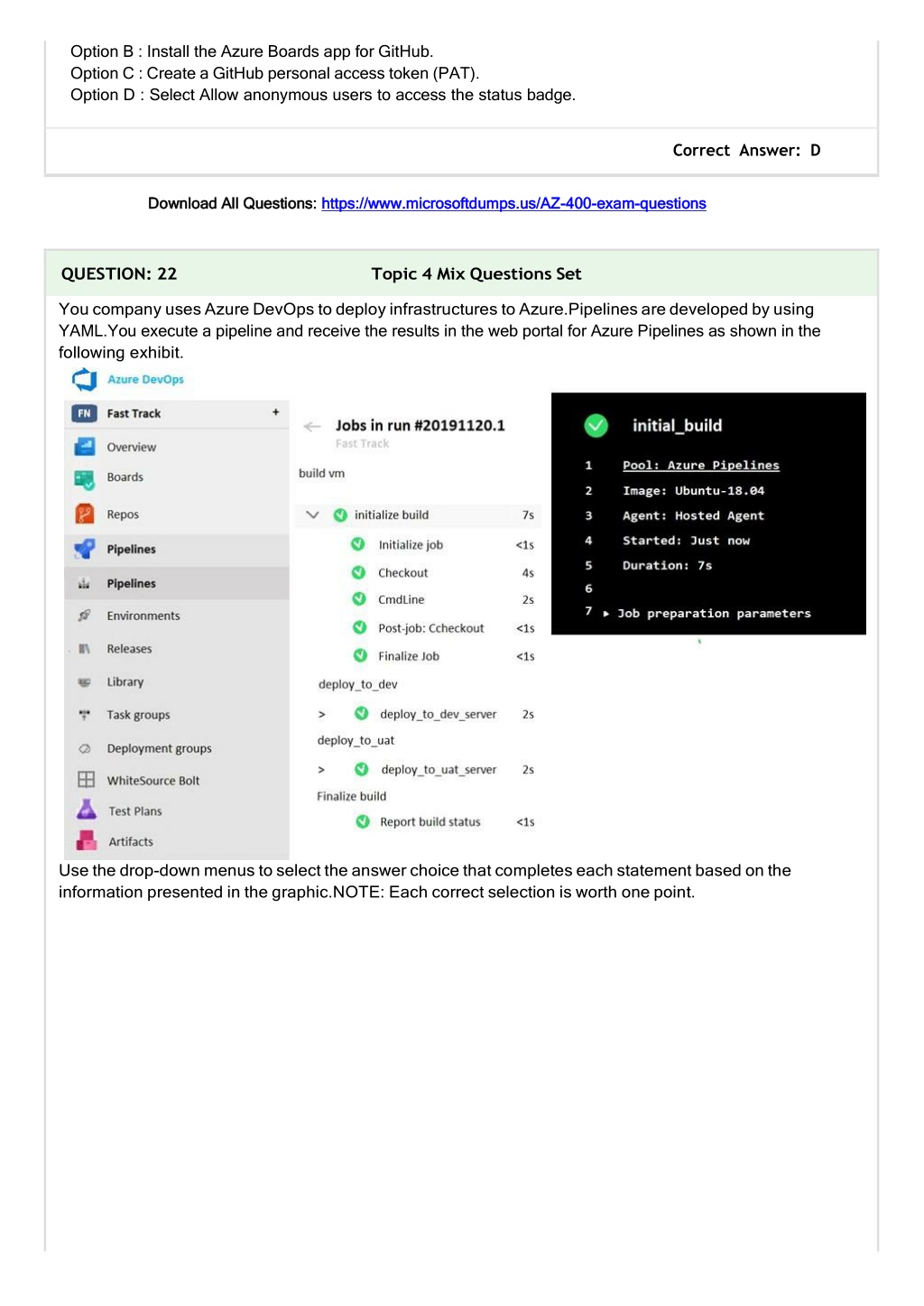This screenshot has height=1306, width=924.
Task: Click the Image: Ubuntu-18.04 log line
Action: [693, 491]
